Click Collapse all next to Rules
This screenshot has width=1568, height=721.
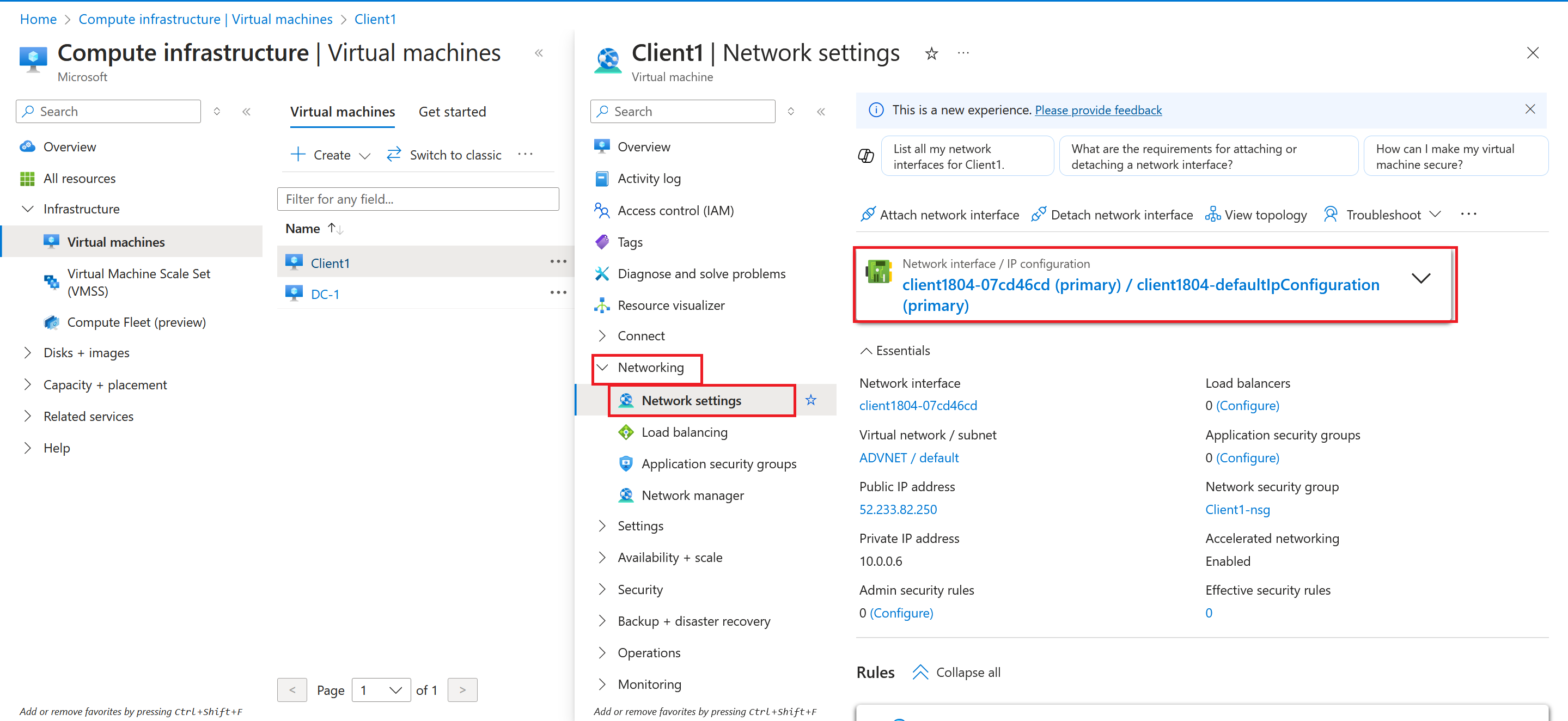point(956,671)
